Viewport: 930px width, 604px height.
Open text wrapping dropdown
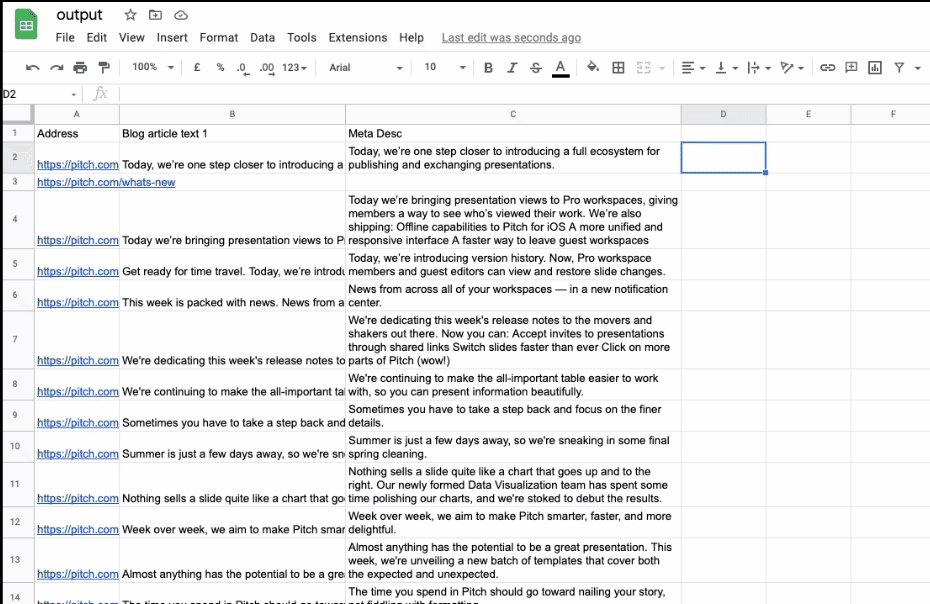click(x=759, y=68)
